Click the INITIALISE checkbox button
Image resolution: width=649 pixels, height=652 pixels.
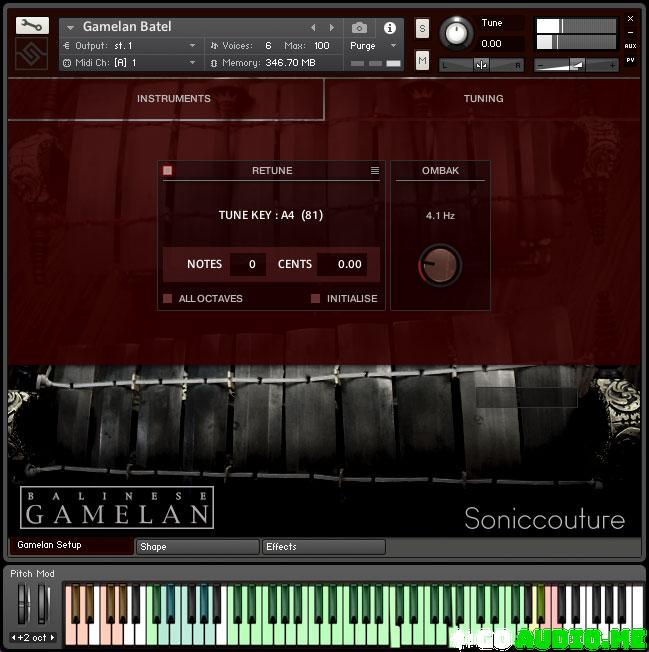(316, 299)
